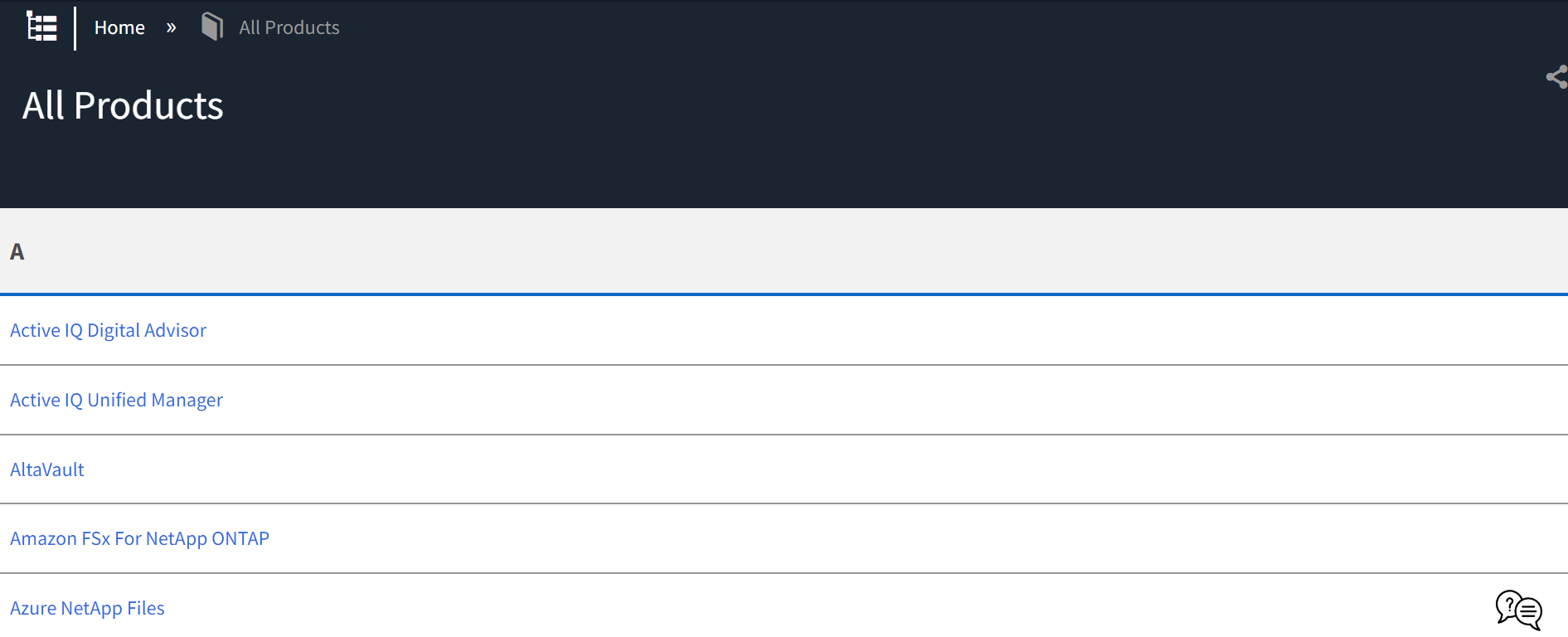The image size is (1568, 637).
Task: Open the Active IQ Unified Manager link
Action: [x=116, y=400]
